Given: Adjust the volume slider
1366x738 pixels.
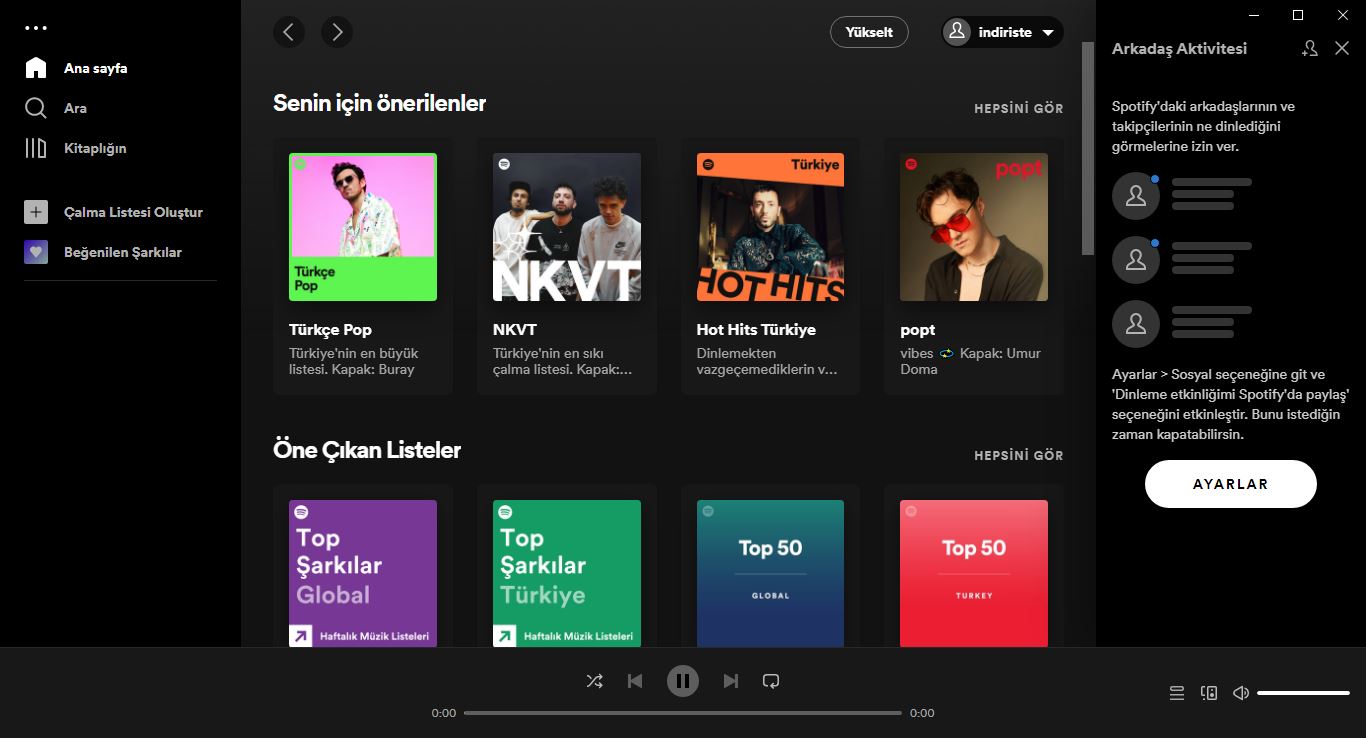Looking at the screenshot, I should click(x=1304, y=692).
